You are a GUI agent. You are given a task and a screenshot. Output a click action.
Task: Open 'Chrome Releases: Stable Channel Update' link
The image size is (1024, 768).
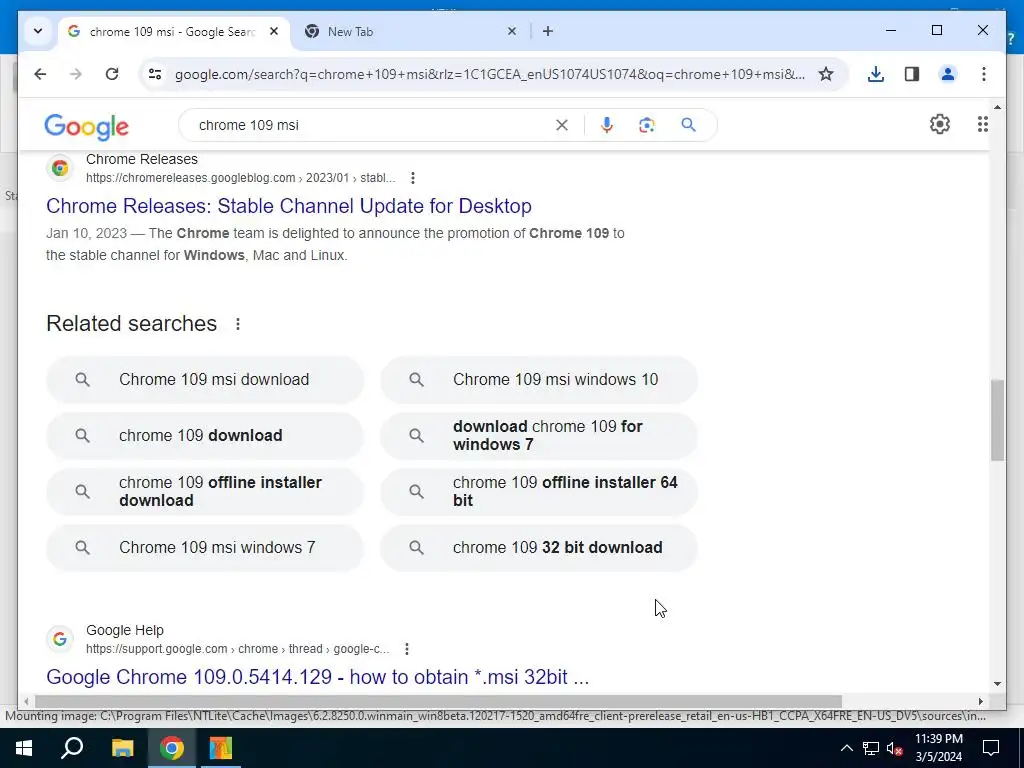(289, 206)
